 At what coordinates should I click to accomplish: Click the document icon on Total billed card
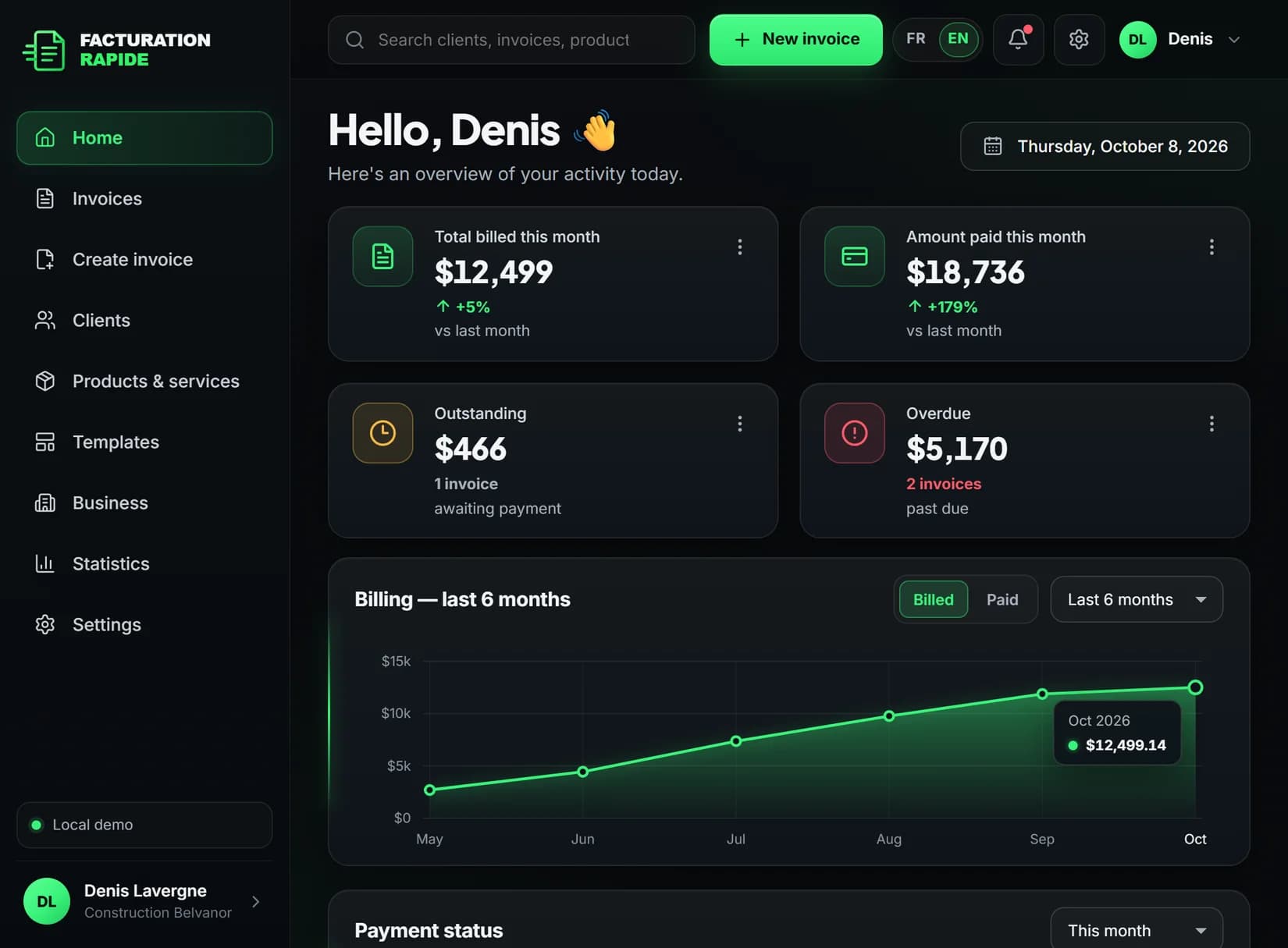tap(382, 256)
